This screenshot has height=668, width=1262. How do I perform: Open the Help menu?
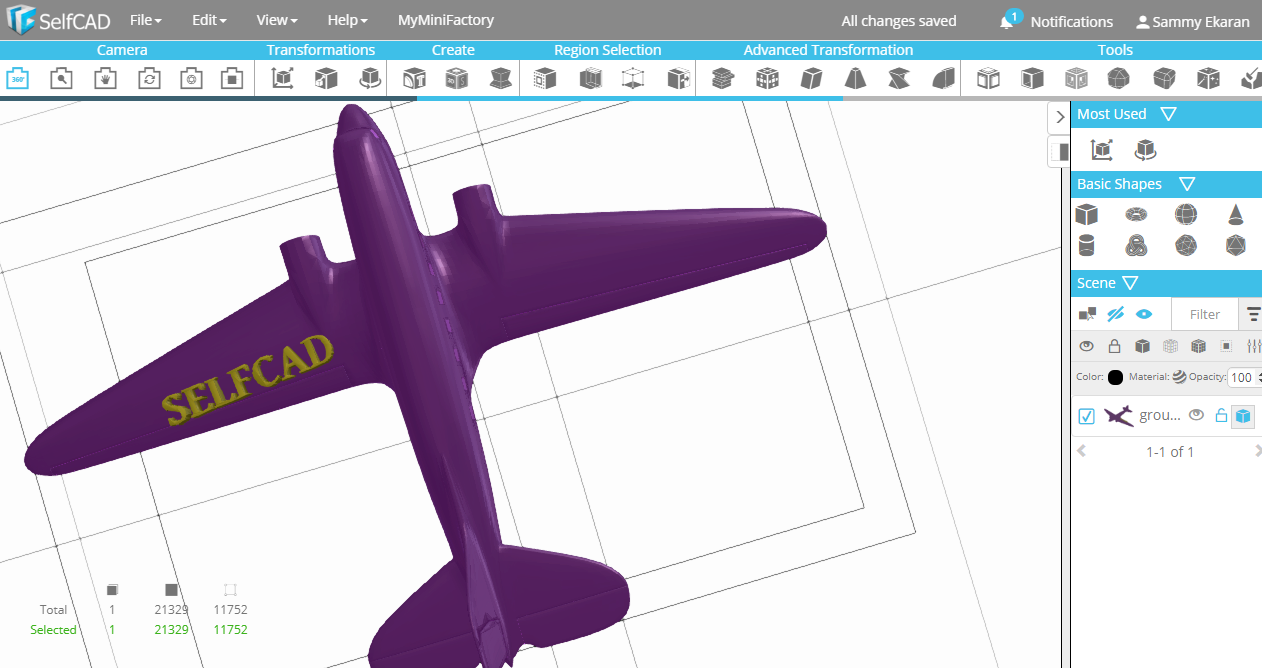348,20
